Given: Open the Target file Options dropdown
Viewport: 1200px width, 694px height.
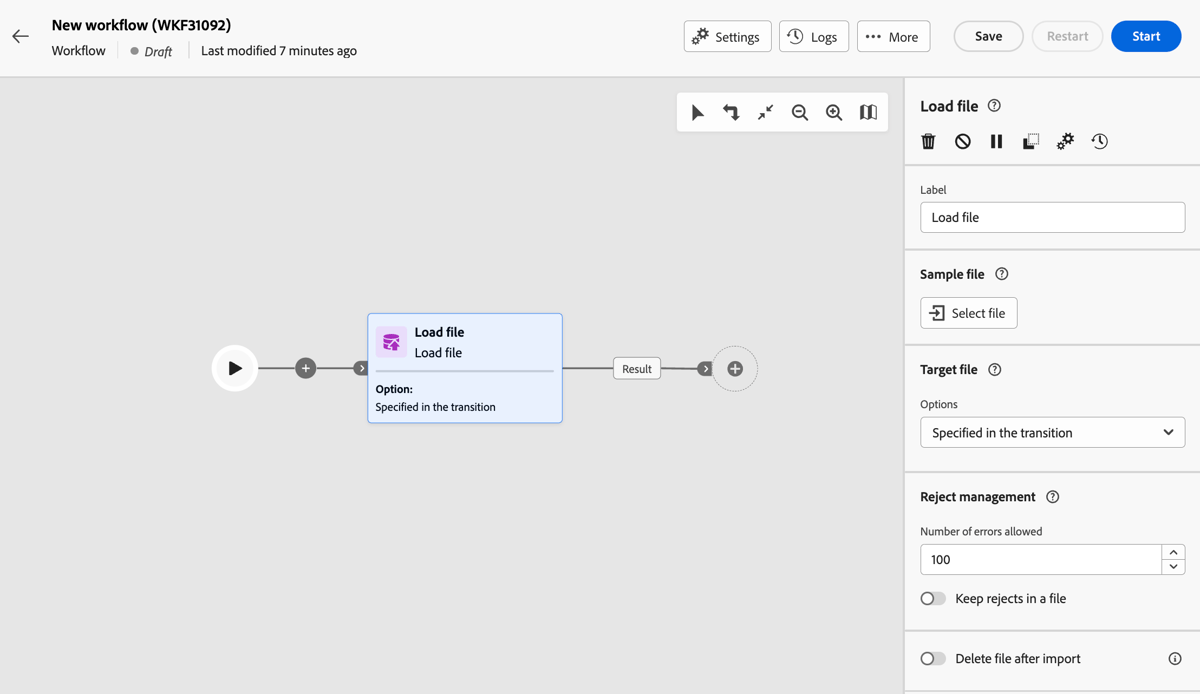Looking at the screenshot, I should tap(1052, 432).
